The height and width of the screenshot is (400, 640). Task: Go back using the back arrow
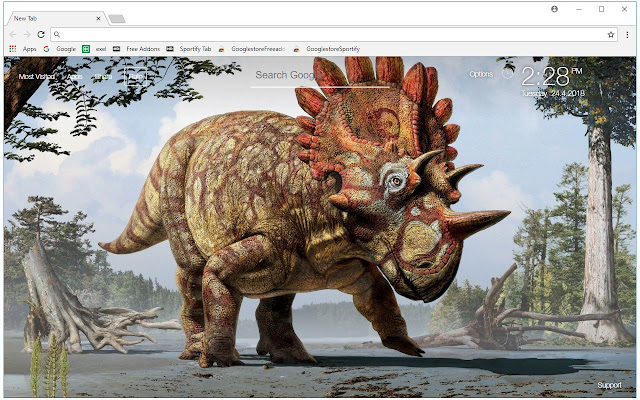pyautogui.click(x=13, y=35)
